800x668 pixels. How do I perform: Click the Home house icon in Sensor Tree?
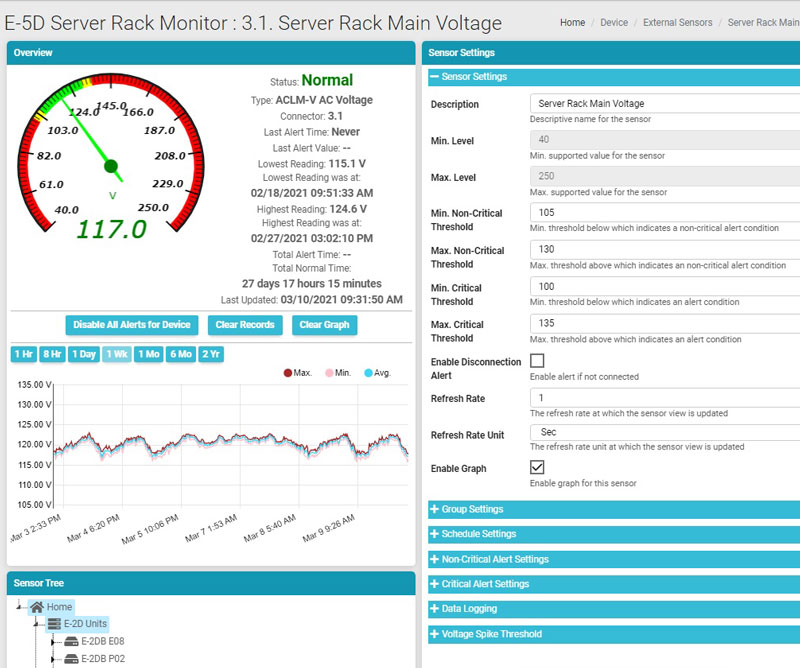tap(37, 607)
